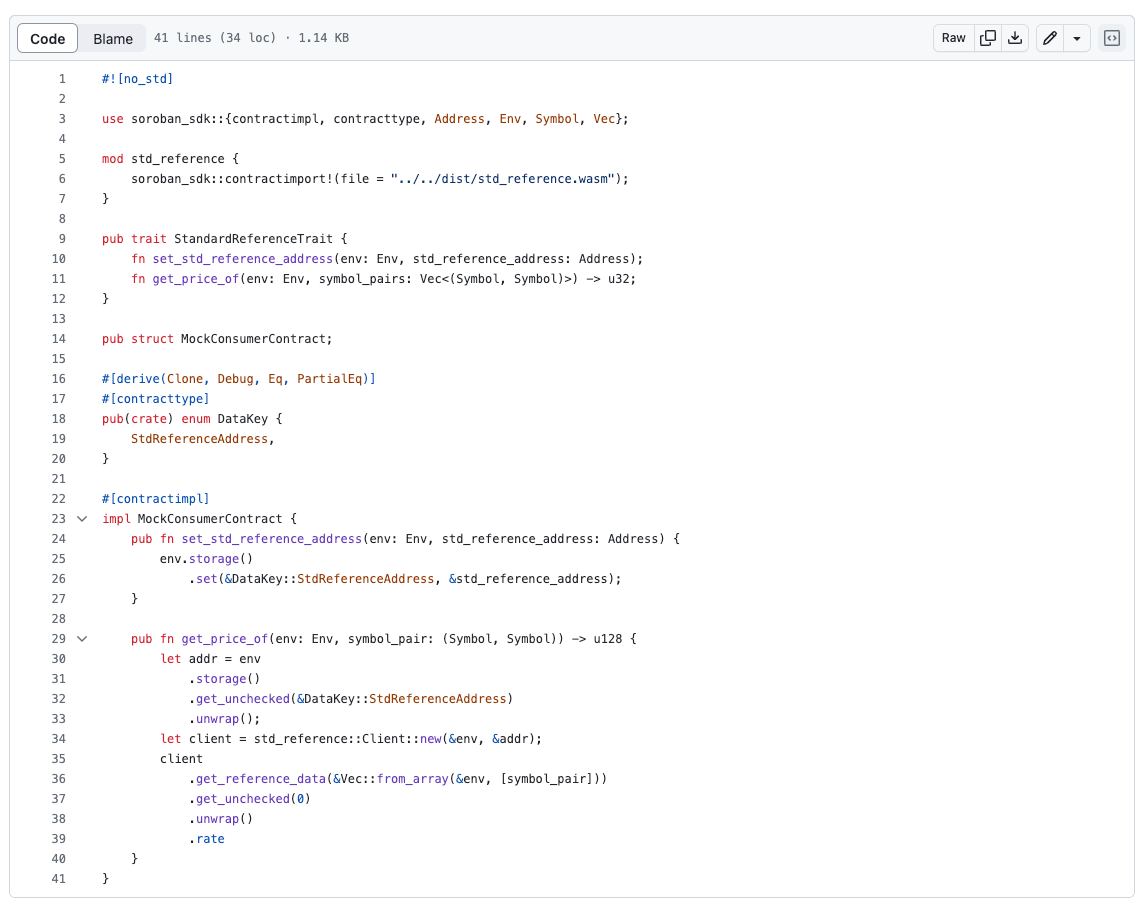Select line number 18
The width and height of the screenshot is (1147, 910).
pyautogui.click(x=59, y=418)
